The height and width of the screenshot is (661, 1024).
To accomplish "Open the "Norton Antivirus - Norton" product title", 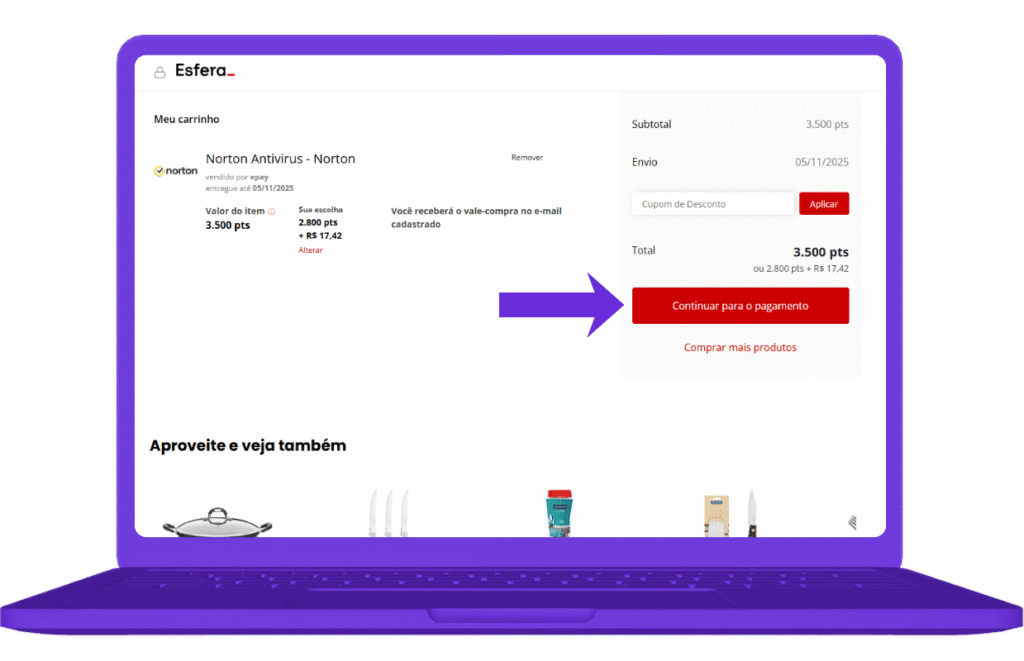I will [280, 158].
